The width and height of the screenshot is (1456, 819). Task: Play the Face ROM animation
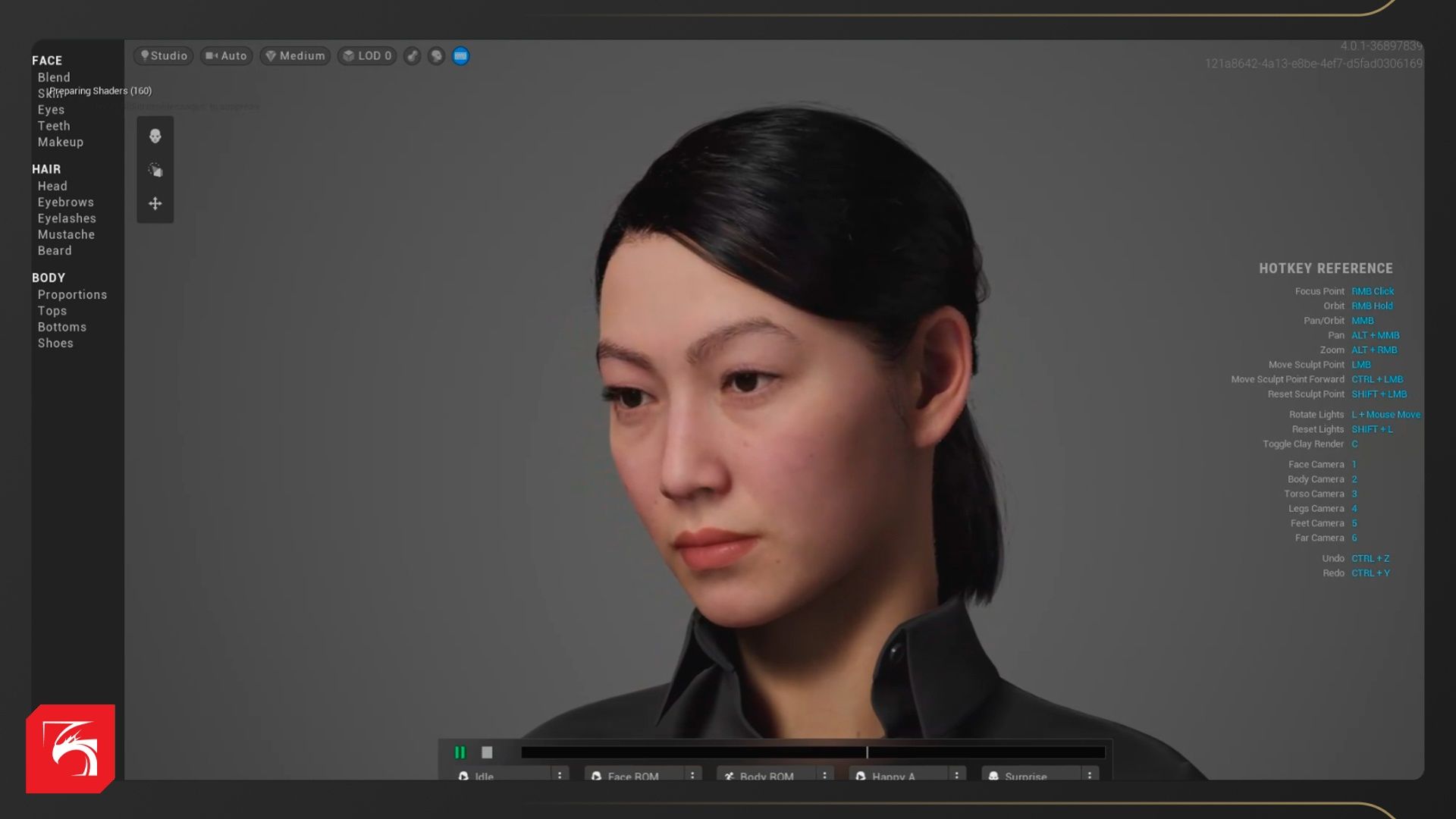click(632, 776)
